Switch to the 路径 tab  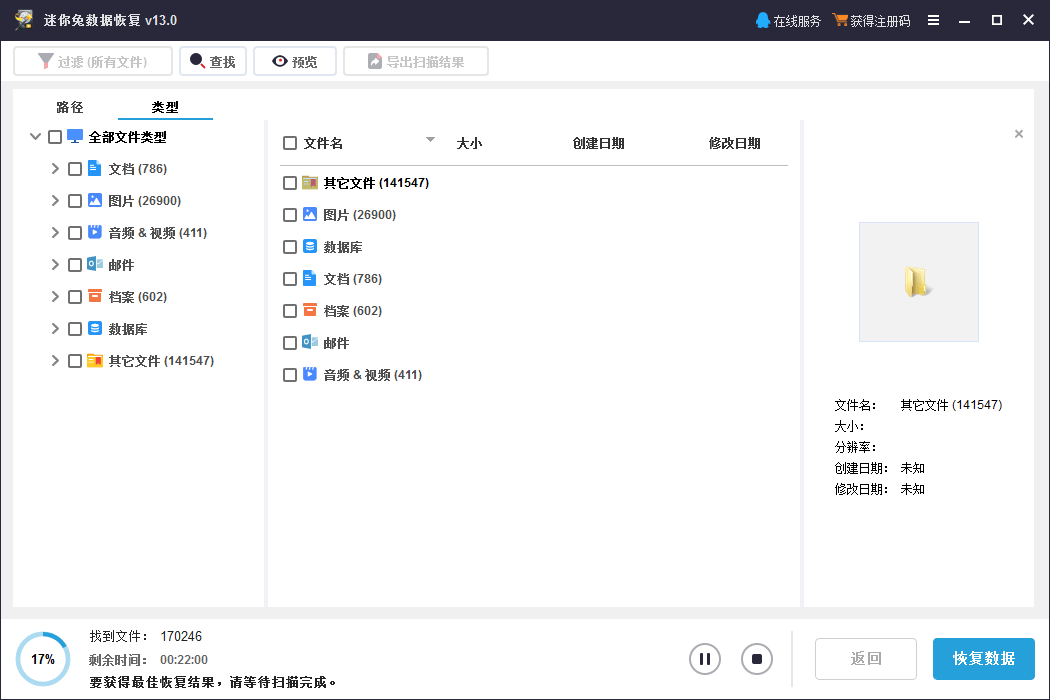pos(70,107)
